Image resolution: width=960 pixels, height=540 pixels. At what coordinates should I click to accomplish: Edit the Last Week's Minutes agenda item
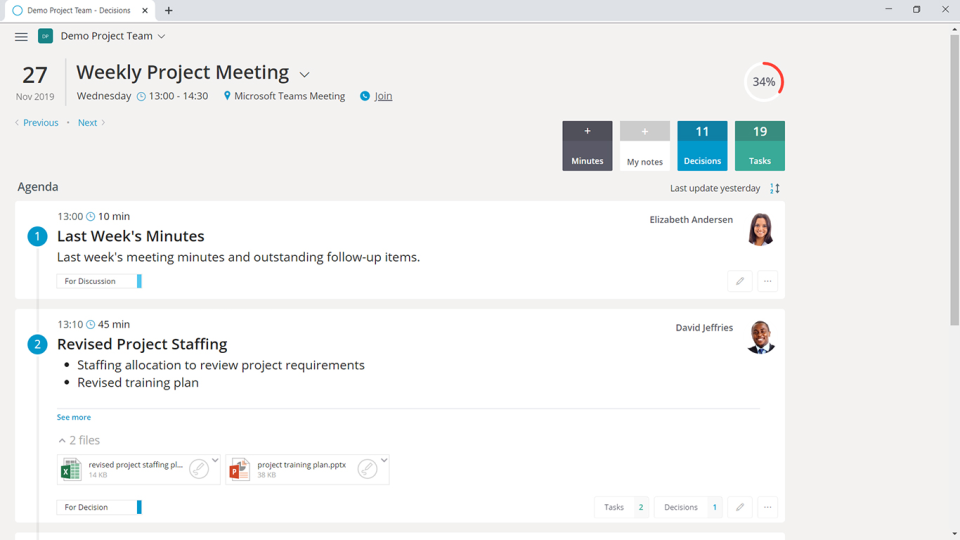coord(740,281)
